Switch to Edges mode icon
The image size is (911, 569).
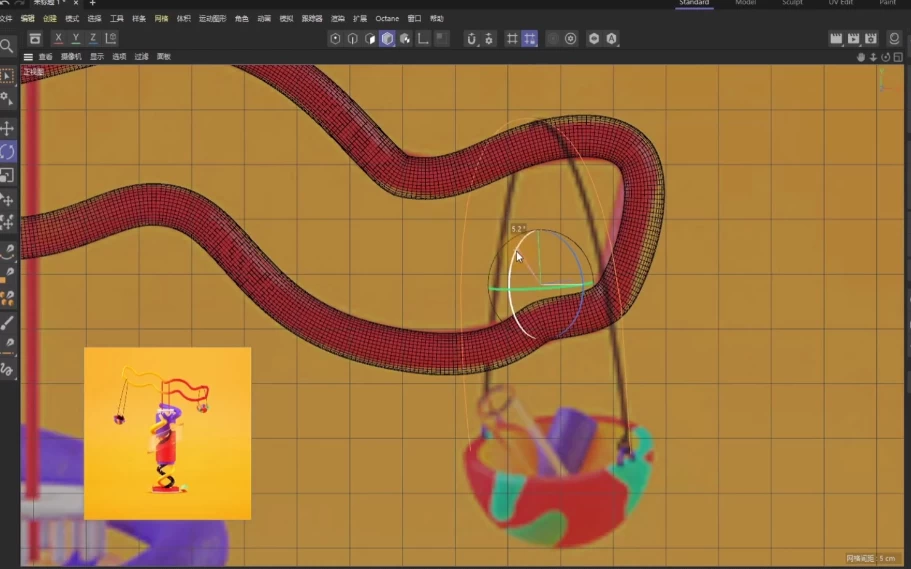pyautogui.click(x=352, y=39)
